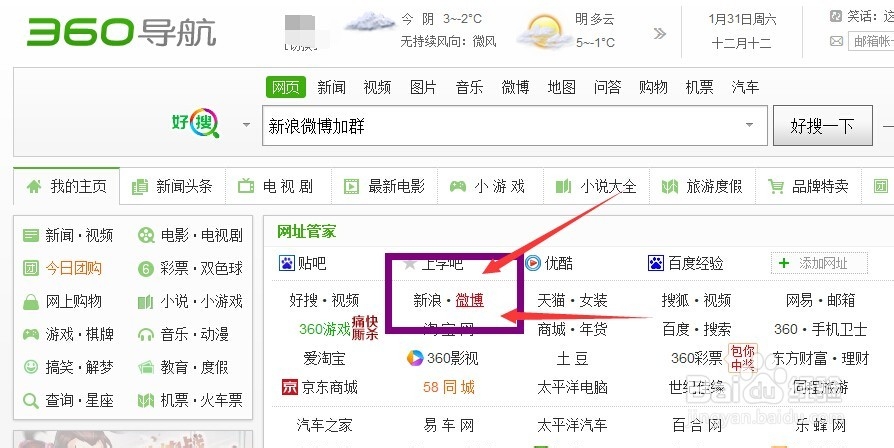Select the 新闻 search tab

[332, 87]
